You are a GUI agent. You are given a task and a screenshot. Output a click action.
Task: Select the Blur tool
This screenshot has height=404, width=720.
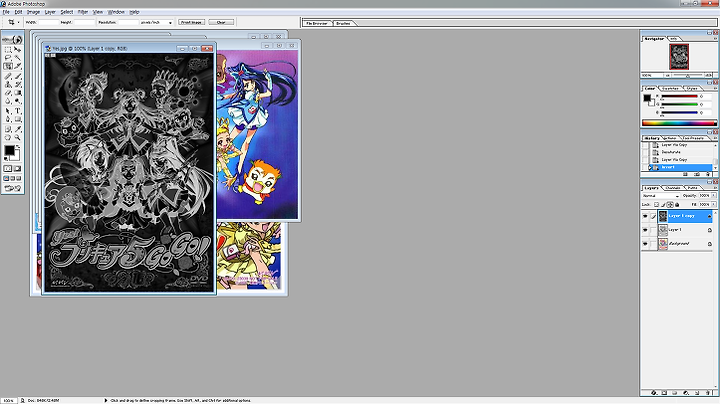[8, 101]
